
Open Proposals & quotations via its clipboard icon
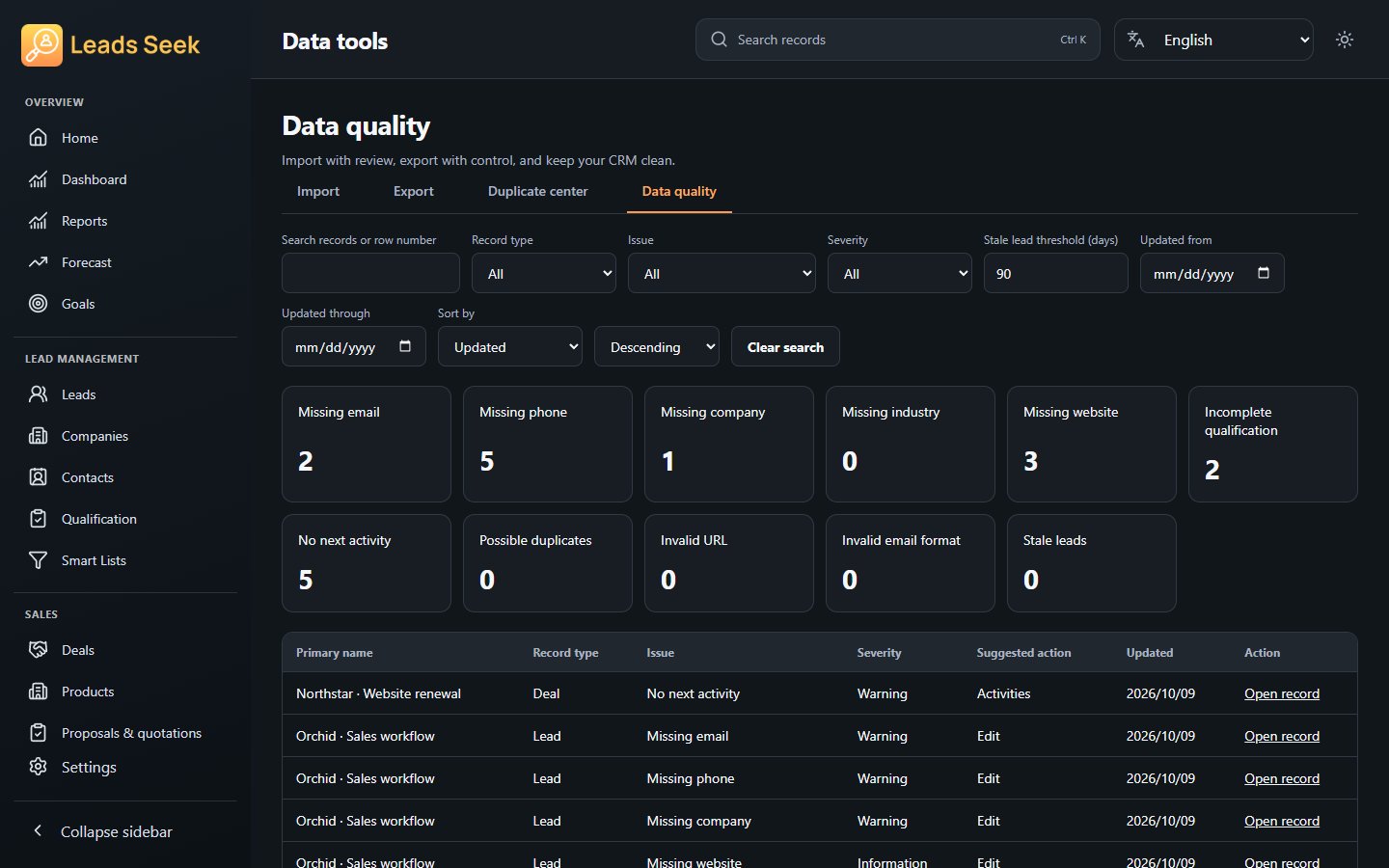point(38,733)
